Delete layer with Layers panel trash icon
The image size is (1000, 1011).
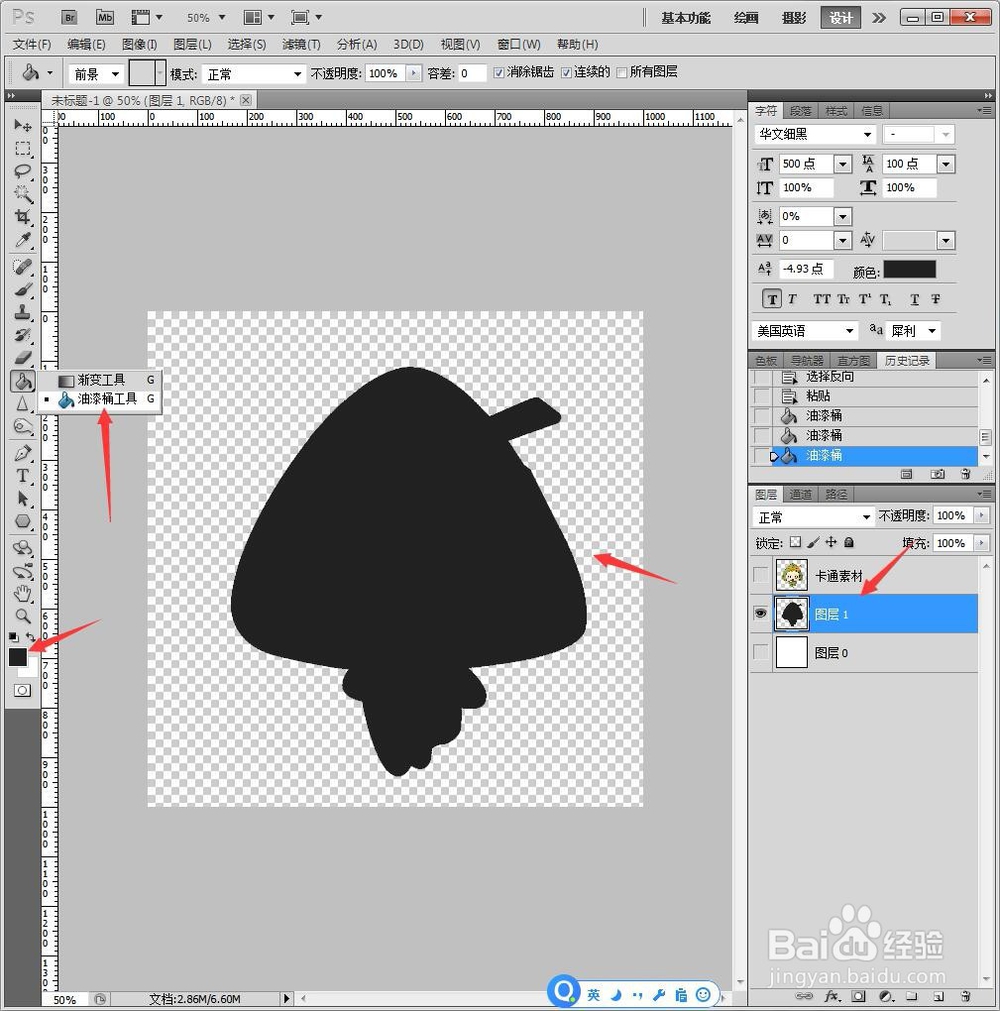click(x=965, y=996)
